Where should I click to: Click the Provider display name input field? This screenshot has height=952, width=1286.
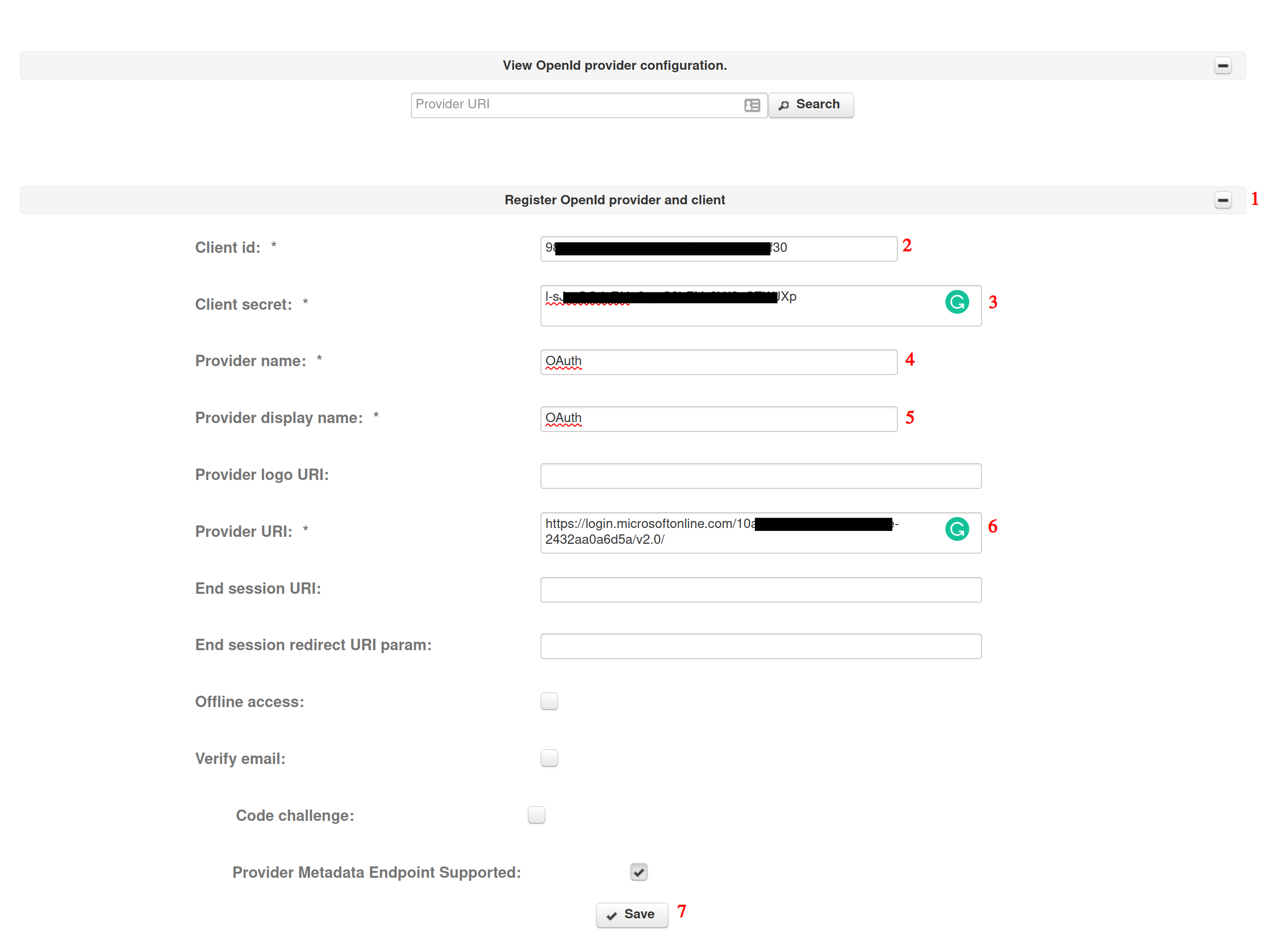click(x=719, y=419)
